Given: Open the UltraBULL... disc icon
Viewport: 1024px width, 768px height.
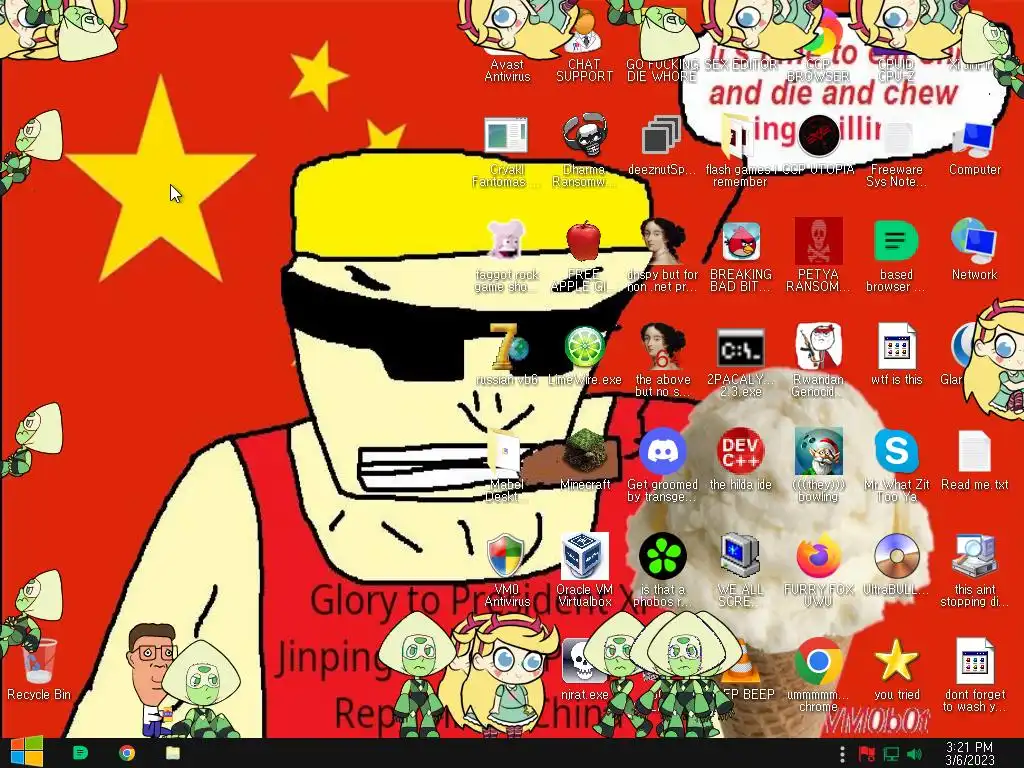Looking at the screenshot, I should coord(896,565).
